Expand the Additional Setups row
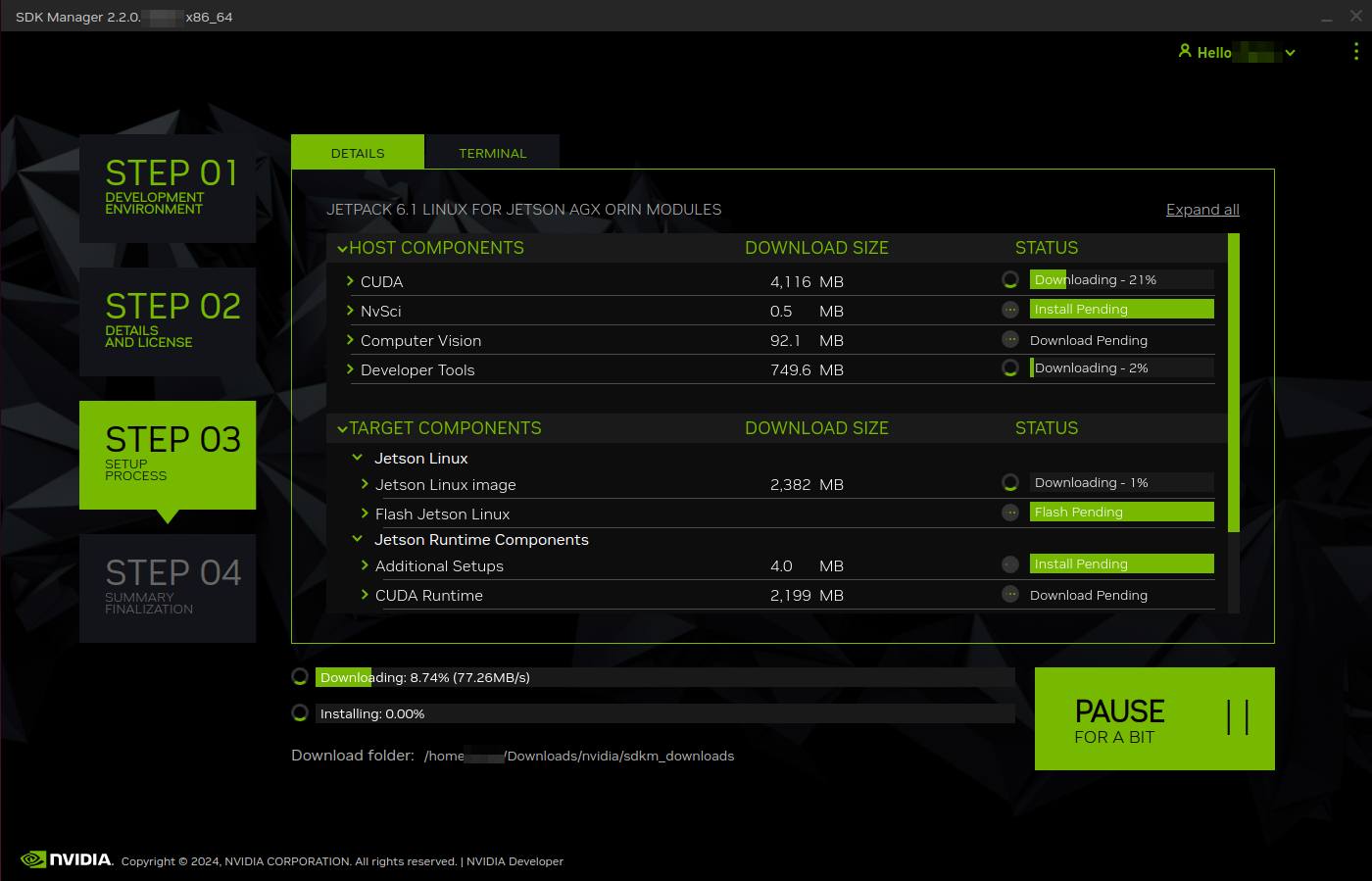The width and height of the screenshot is (1372, 881). tap(365, 565)
